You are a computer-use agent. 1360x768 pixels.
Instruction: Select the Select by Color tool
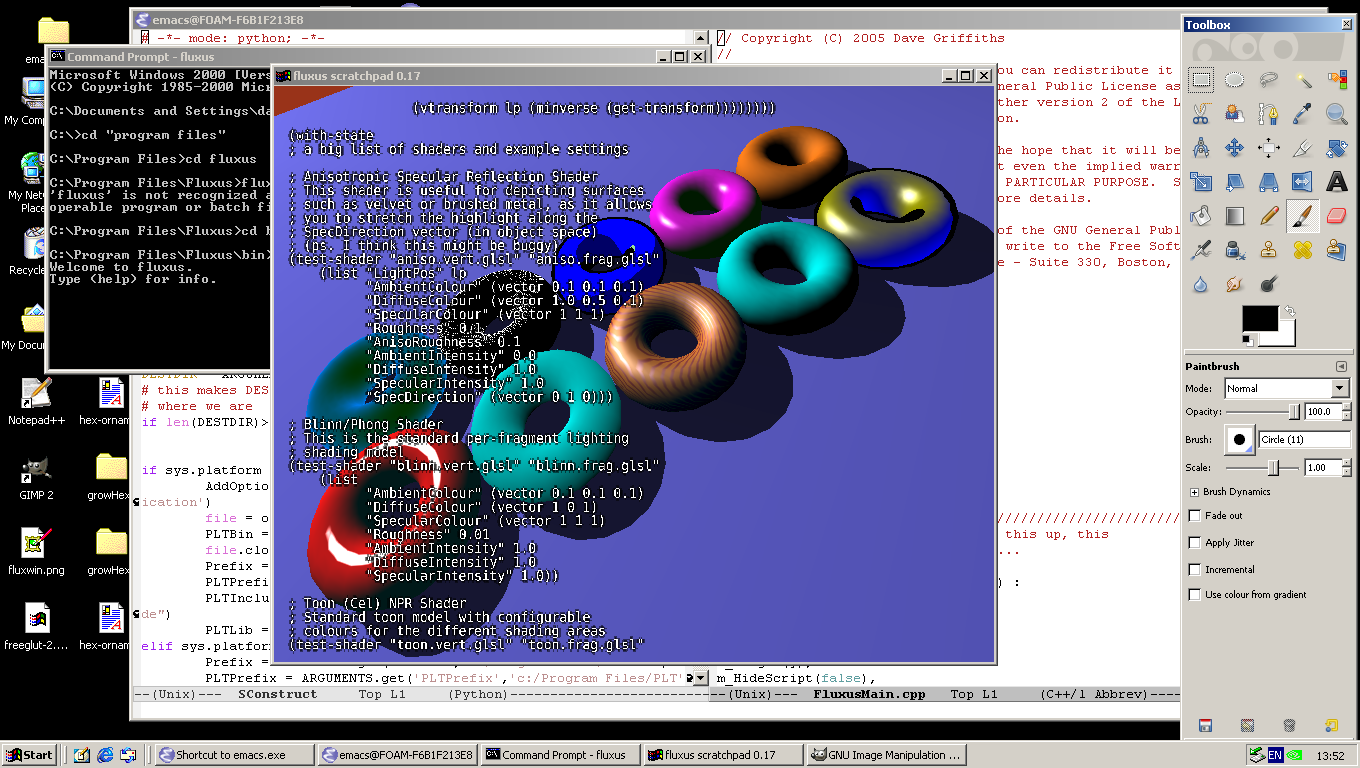1337,80
